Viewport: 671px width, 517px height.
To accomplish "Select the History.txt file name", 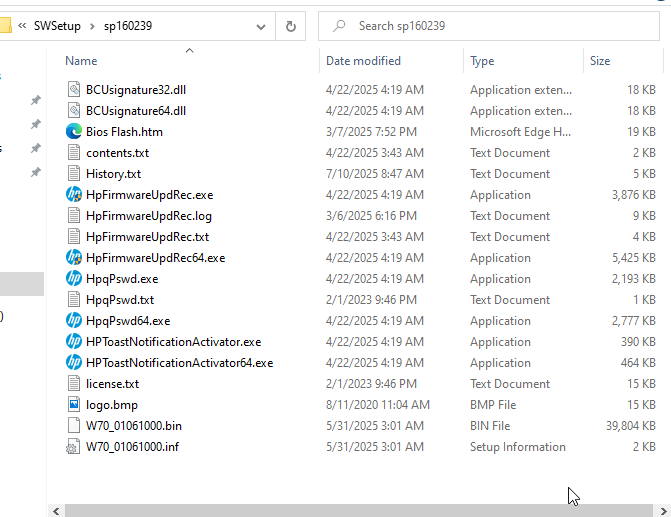I will point(113,173).
